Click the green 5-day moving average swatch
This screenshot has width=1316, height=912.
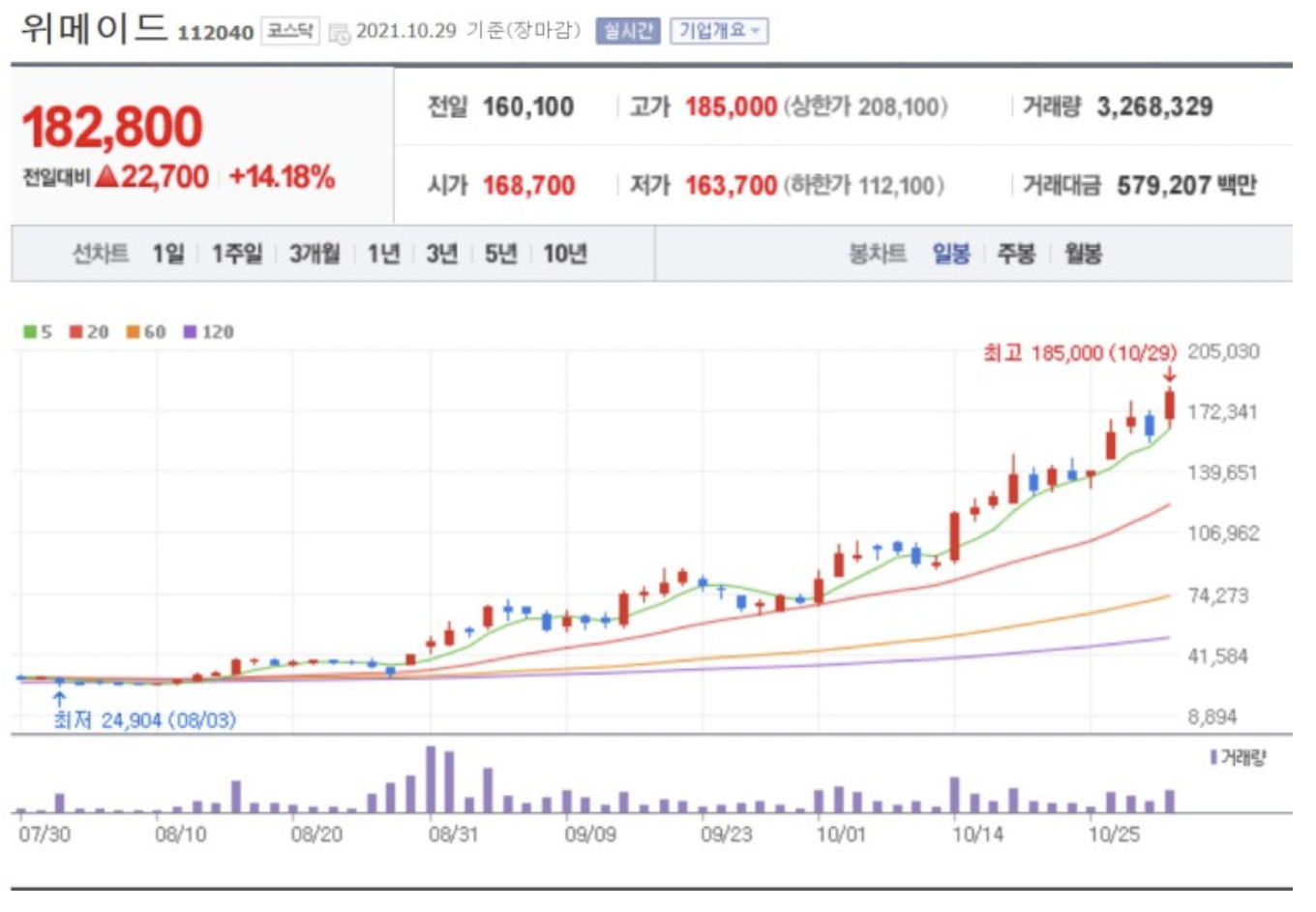click(x=30, y=332)
